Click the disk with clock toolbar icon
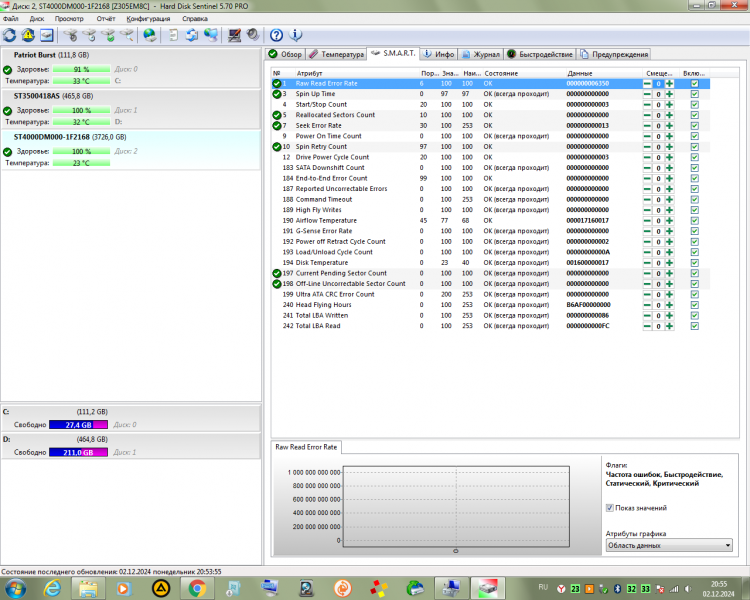Image resolution: width=750 pixels, height=600 pixels. [89, 35]
